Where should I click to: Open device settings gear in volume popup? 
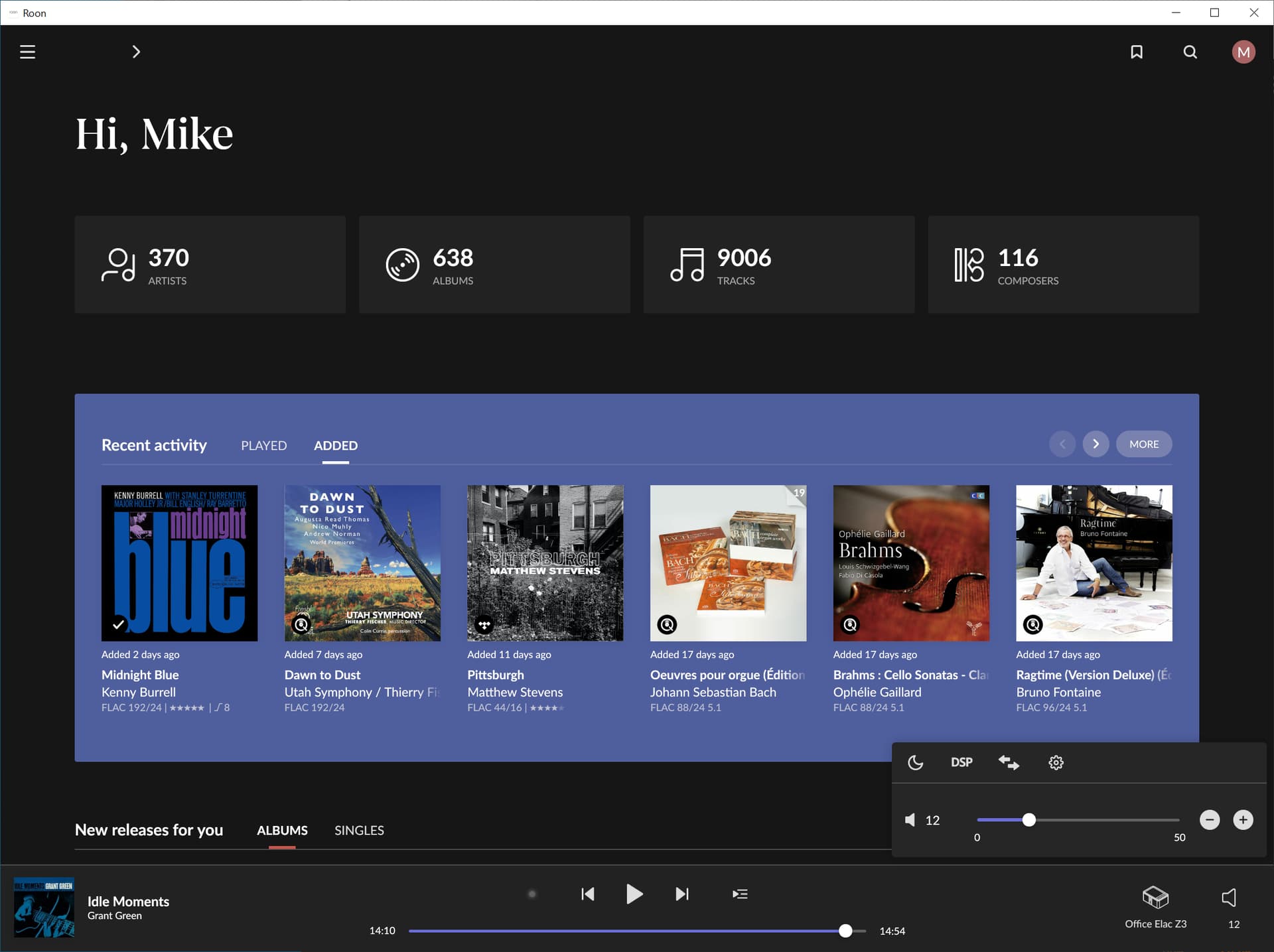coord(1056,762)
